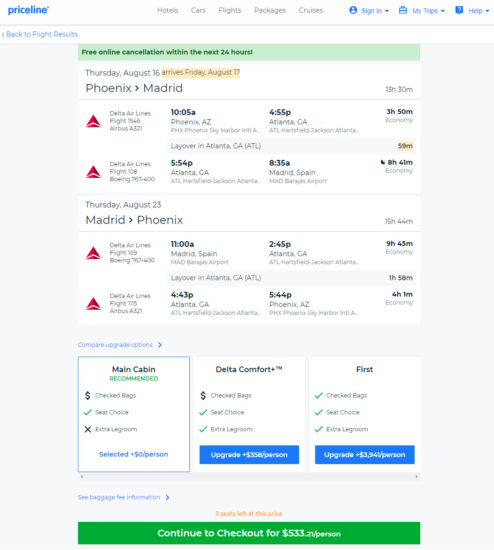Click the 13h 30m total duration
This screenshot has width=494, height=550.
click(x=399, y=89)
